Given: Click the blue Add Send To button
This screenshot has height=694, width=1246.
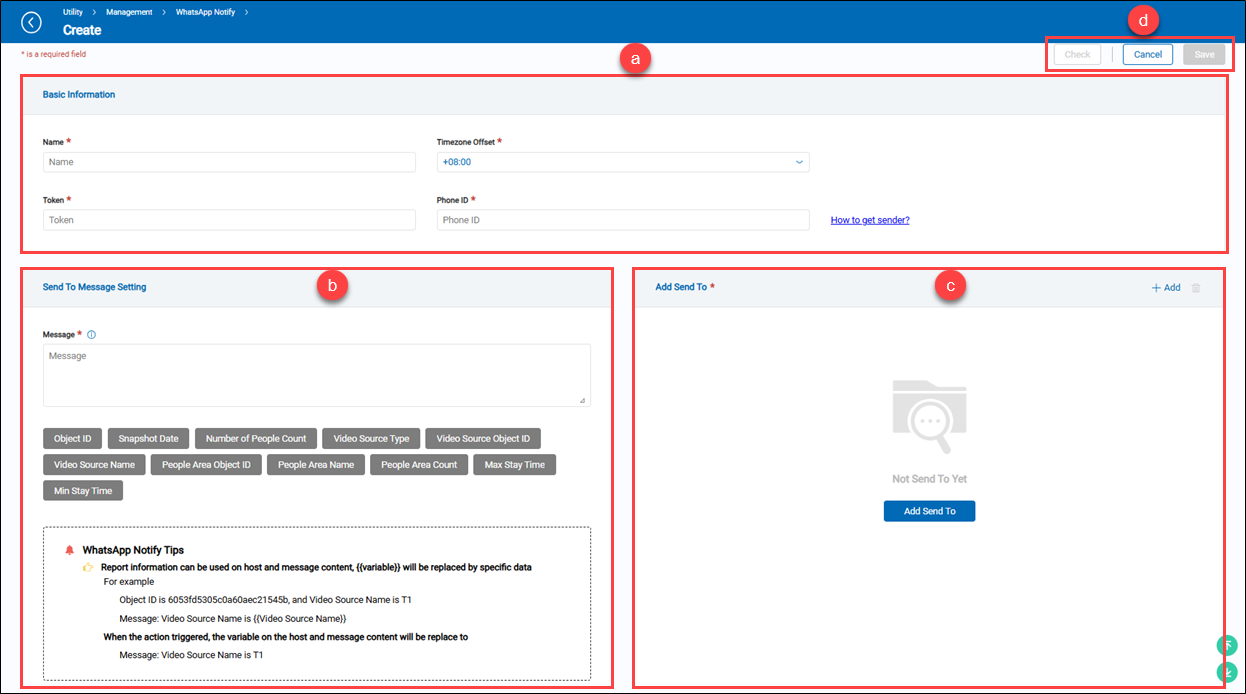Looking at the screenshot, I should coord(928,511).
